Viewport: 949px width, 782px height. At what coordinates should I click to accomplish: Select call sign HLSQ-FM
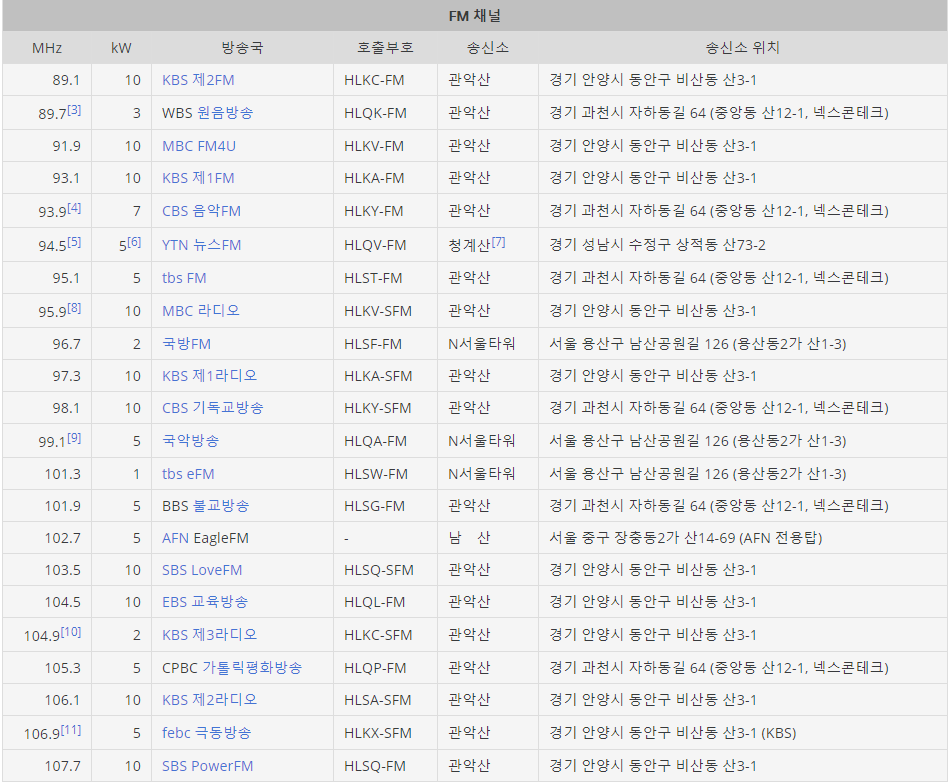[375, 766]
